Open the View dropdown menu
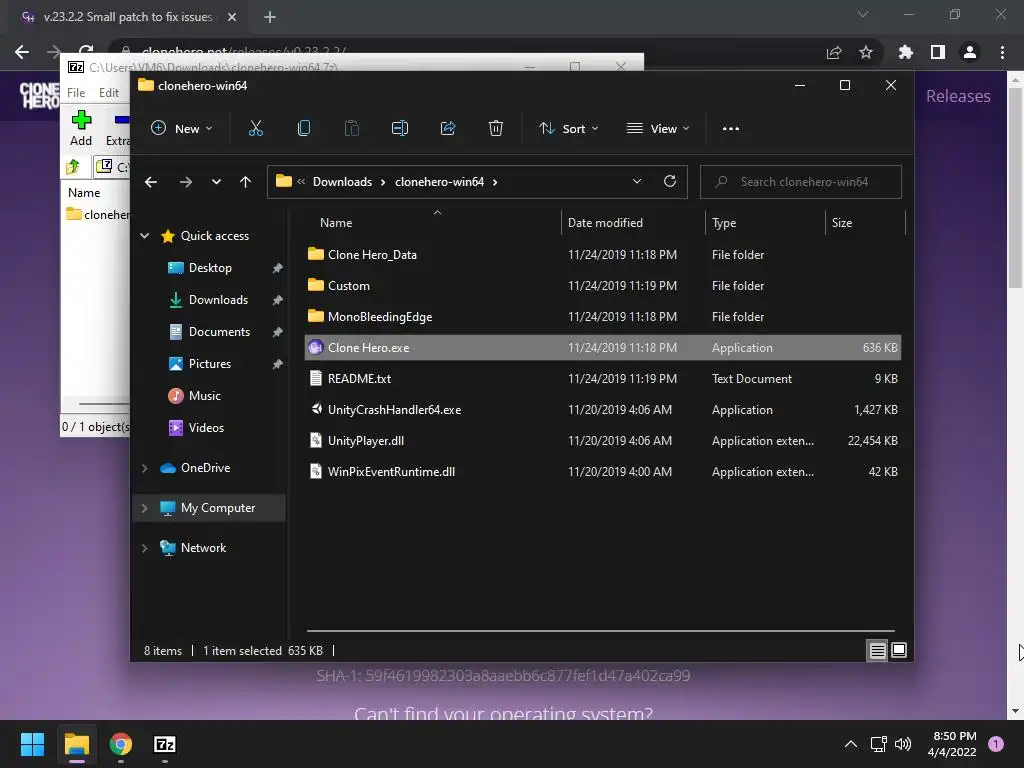Viewport: 1024px width, 768px height. coord(658,129)
